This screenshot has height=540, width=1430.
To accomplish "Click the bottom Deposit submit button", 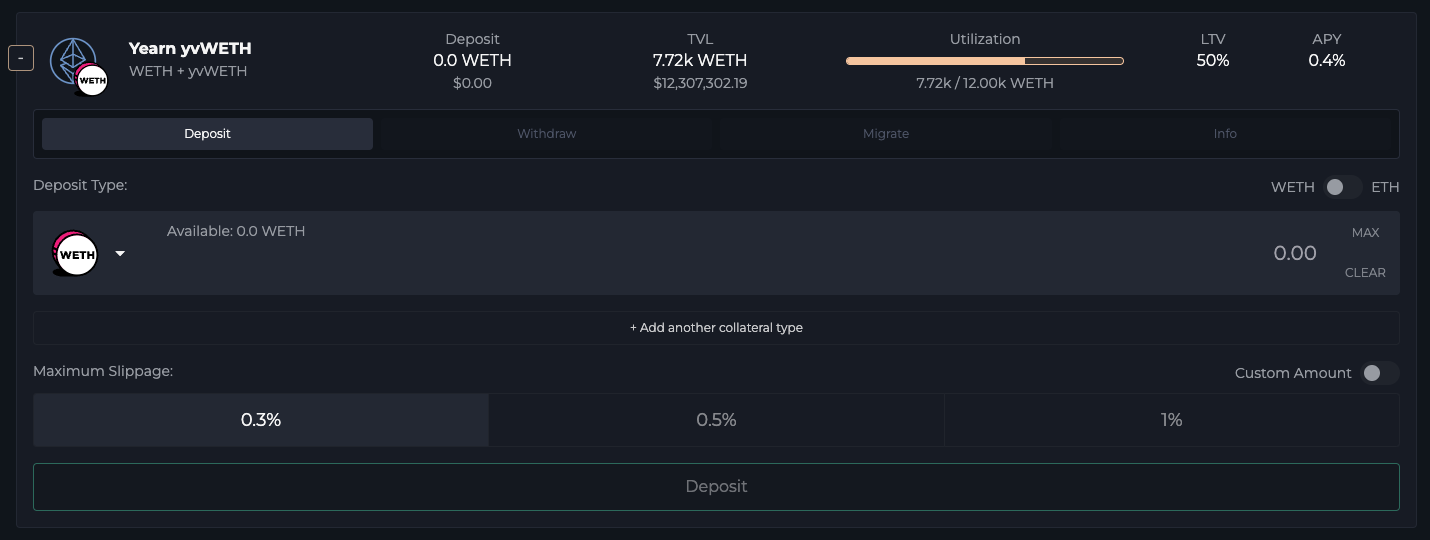I will coord(716,487).
